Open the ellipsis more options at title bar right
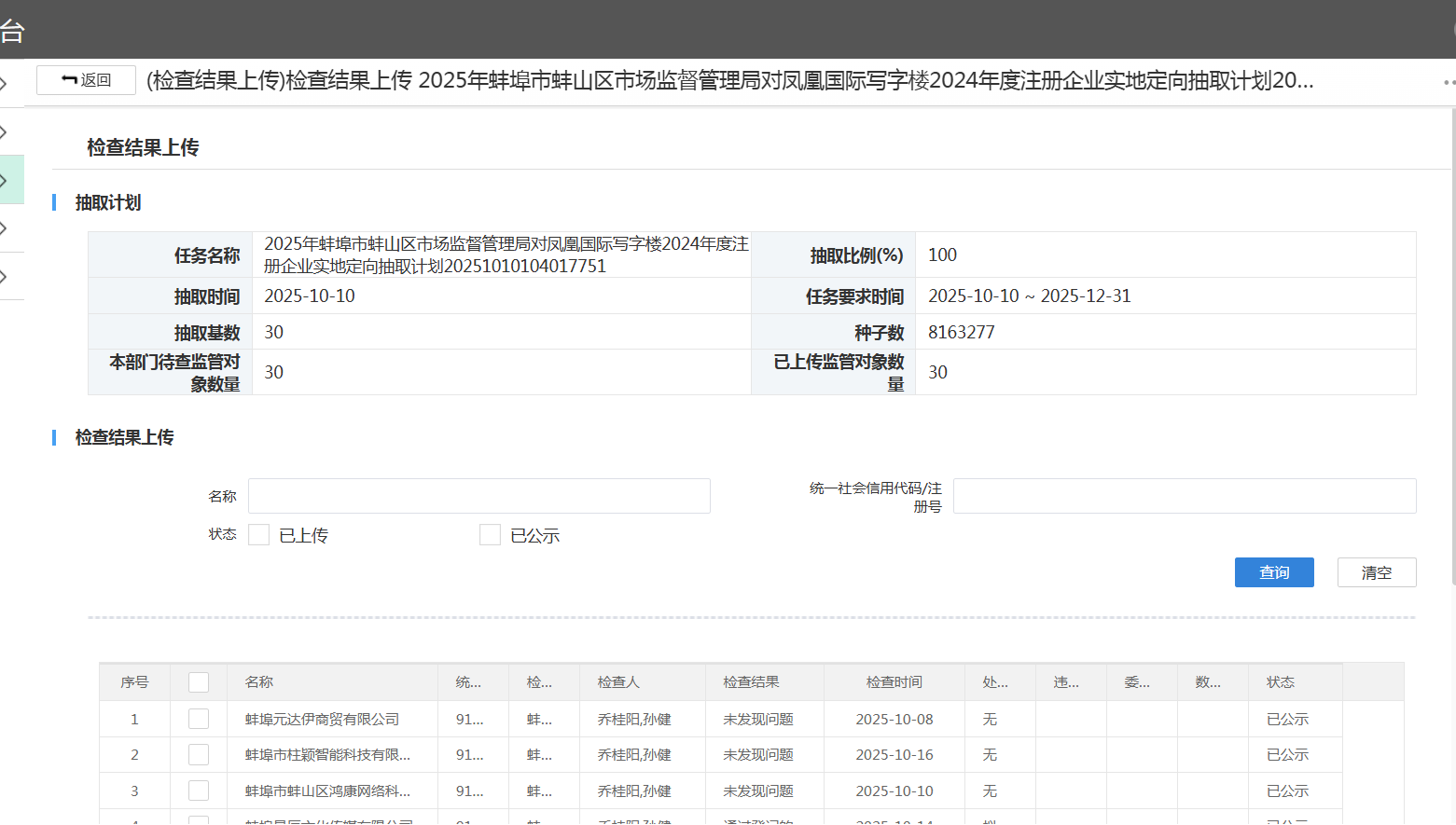Image resolution: width=1456 pixels, height=825 pixels. click(x=1448, y=82)
